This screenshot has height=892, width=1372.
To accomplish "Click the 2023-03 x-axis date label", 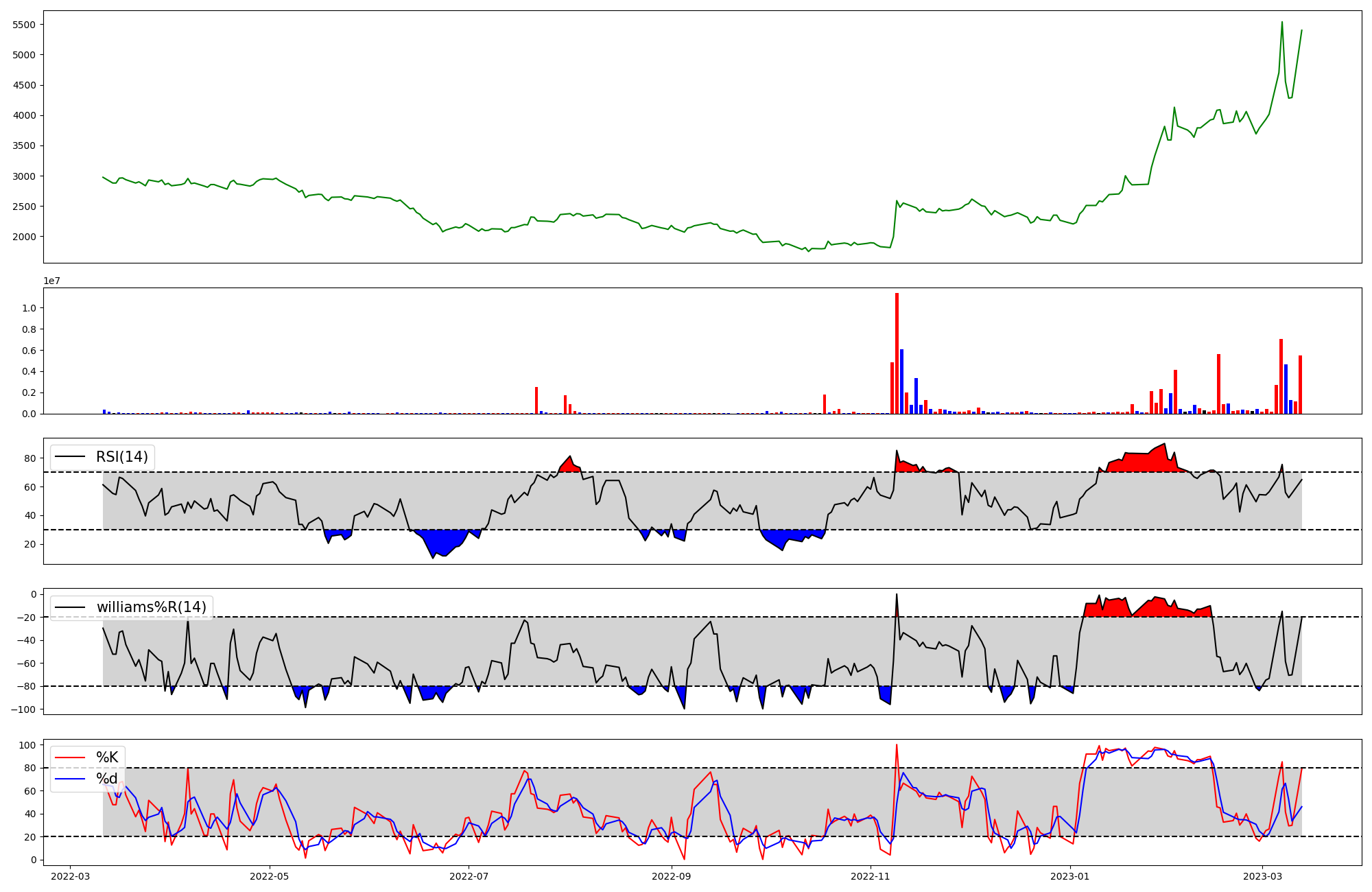I will (1263, 876).
